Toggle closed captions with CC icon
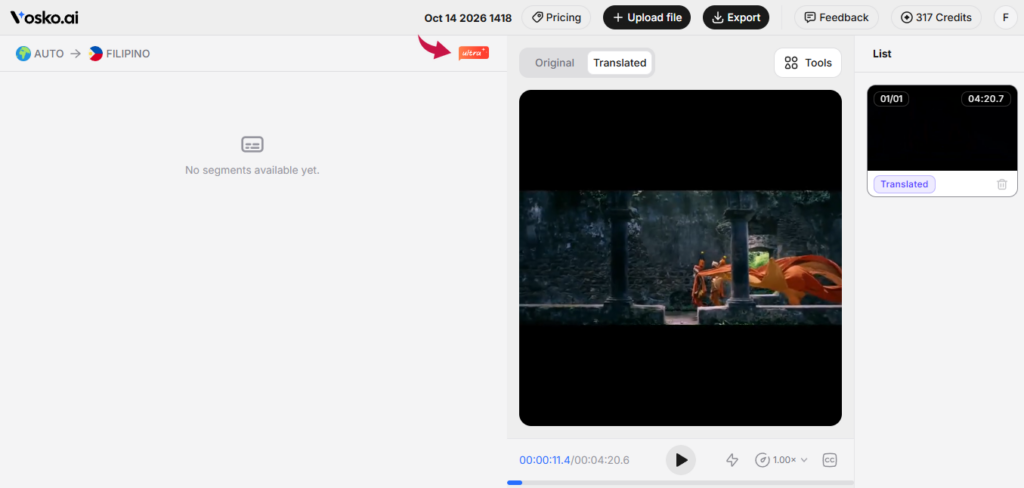The image size is (1024, 488). [x=829, y=460]
